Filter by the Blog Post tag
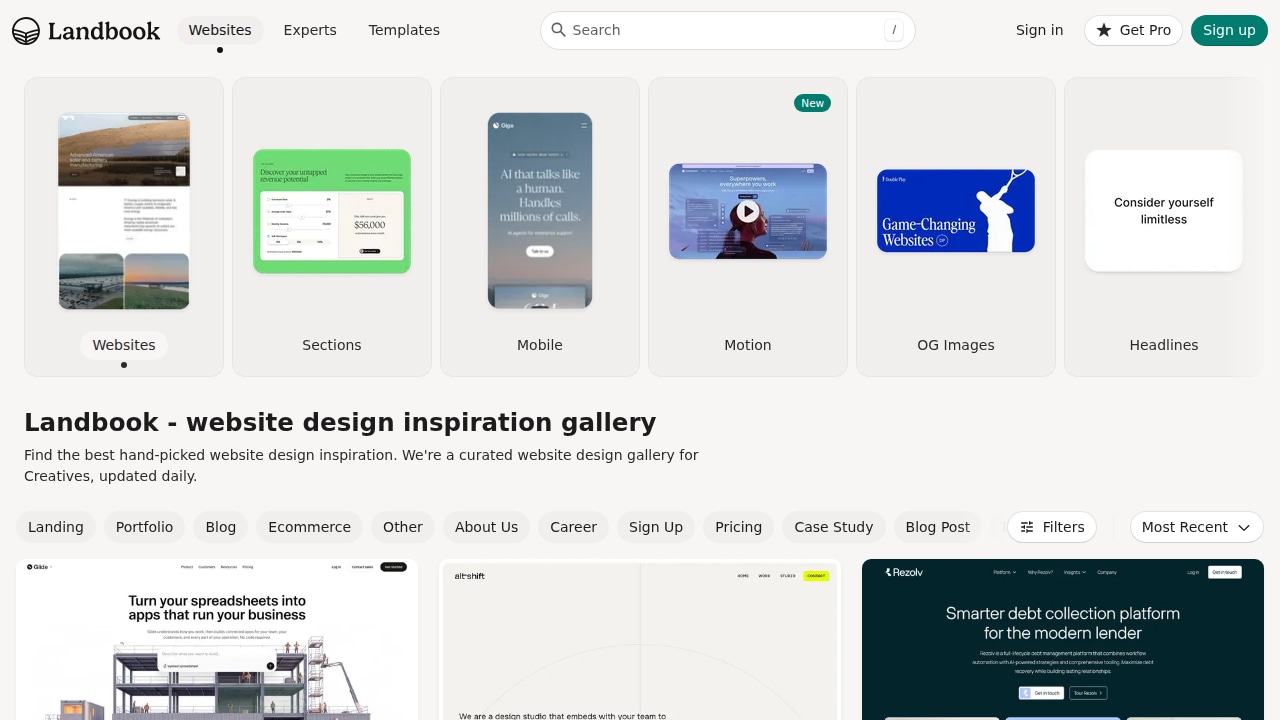1280x720 pixels. pos(938,527)
